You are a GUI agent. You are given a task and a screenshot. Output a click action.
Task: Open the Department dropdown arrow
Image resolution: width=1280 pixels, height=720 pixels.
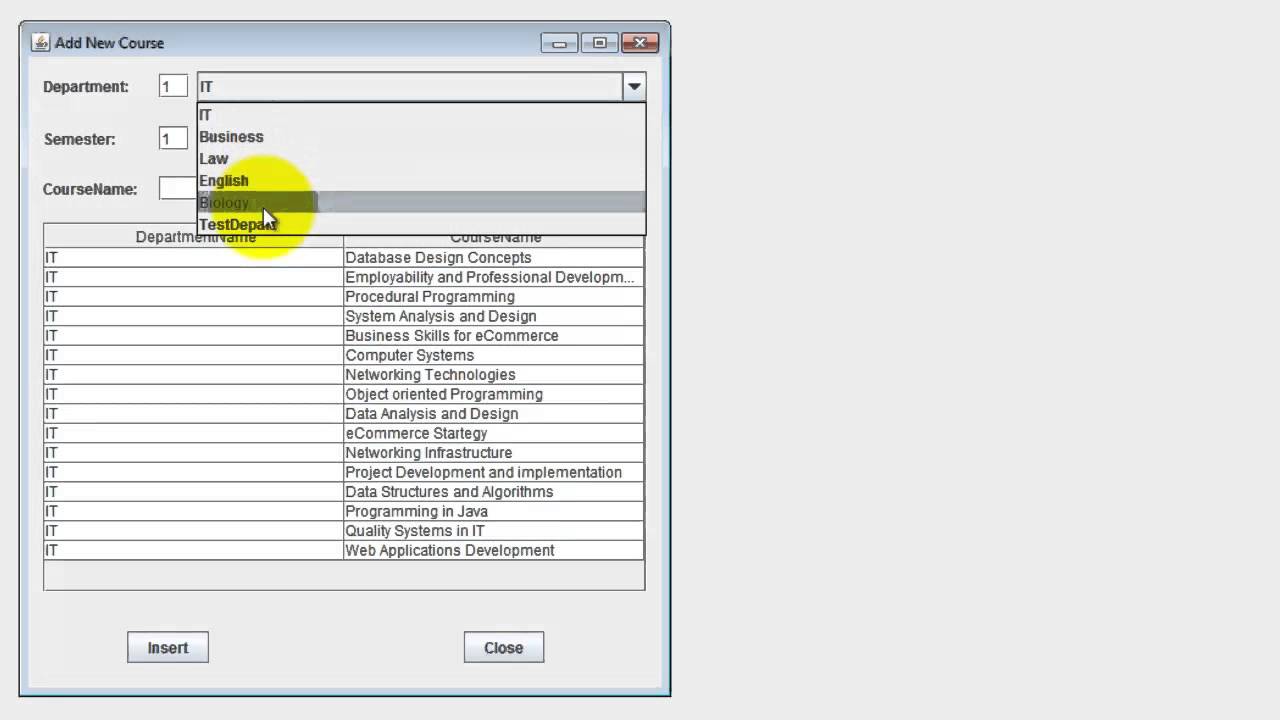click(x=634, y=87)
